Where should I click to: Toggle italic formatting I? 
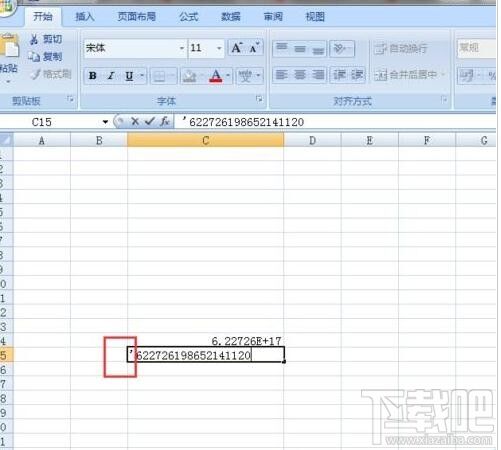[111, 76]
